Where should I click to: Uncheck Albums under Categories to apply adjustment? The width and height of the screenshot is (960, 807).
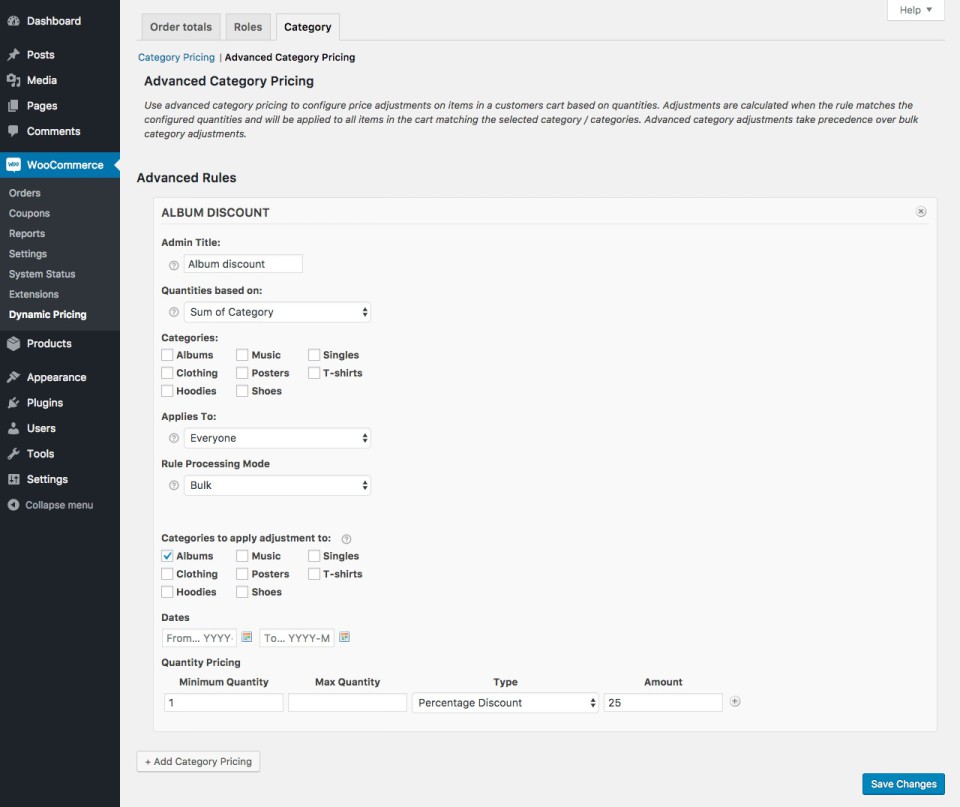(168, 556)
